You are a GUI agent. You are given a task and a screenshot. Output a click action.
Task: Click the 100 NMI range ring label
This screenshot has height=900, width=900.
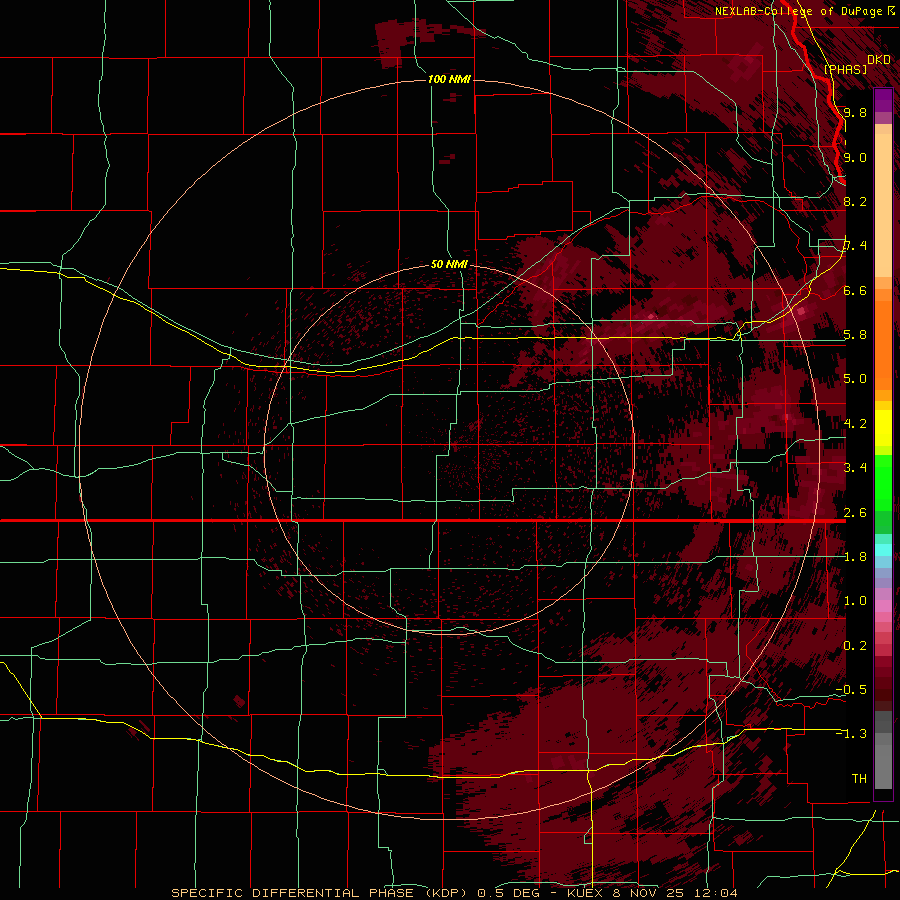[449, 79]
